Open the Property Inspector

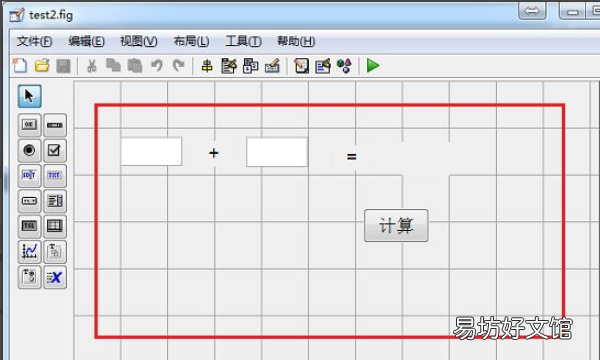[323, 66]
